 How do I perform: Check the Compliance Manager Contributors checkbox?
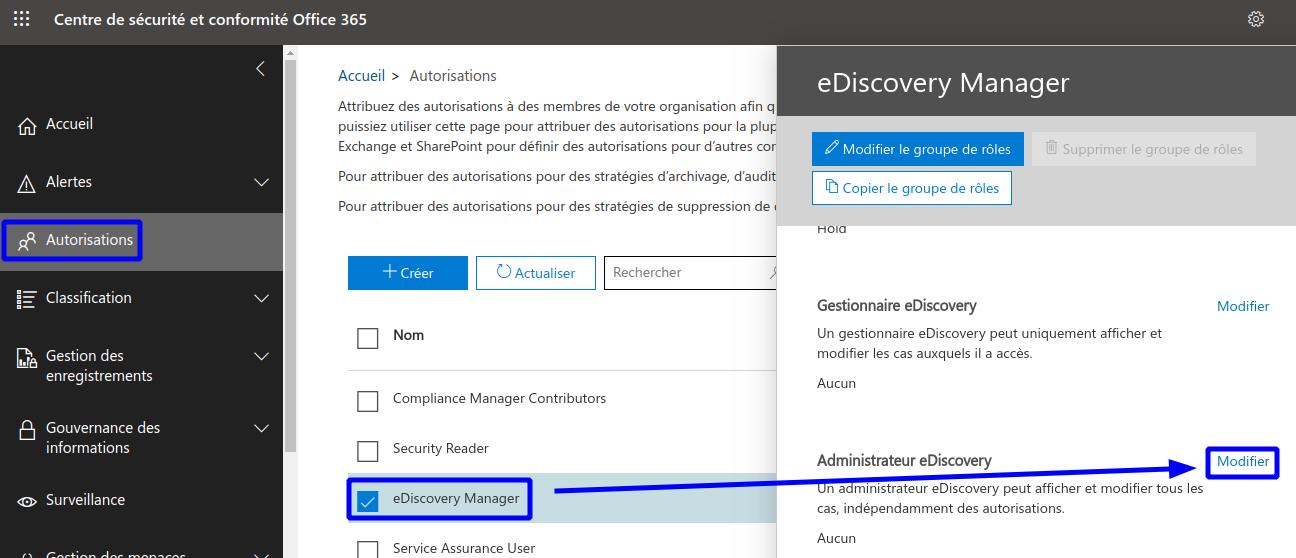(368, 401)
